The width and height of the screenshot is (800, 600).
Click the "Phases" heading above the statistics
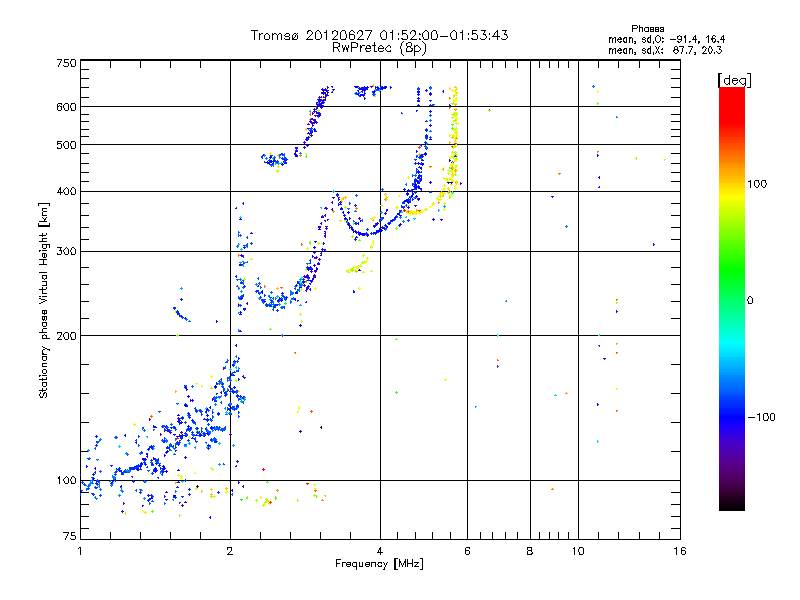pos(647,29)
